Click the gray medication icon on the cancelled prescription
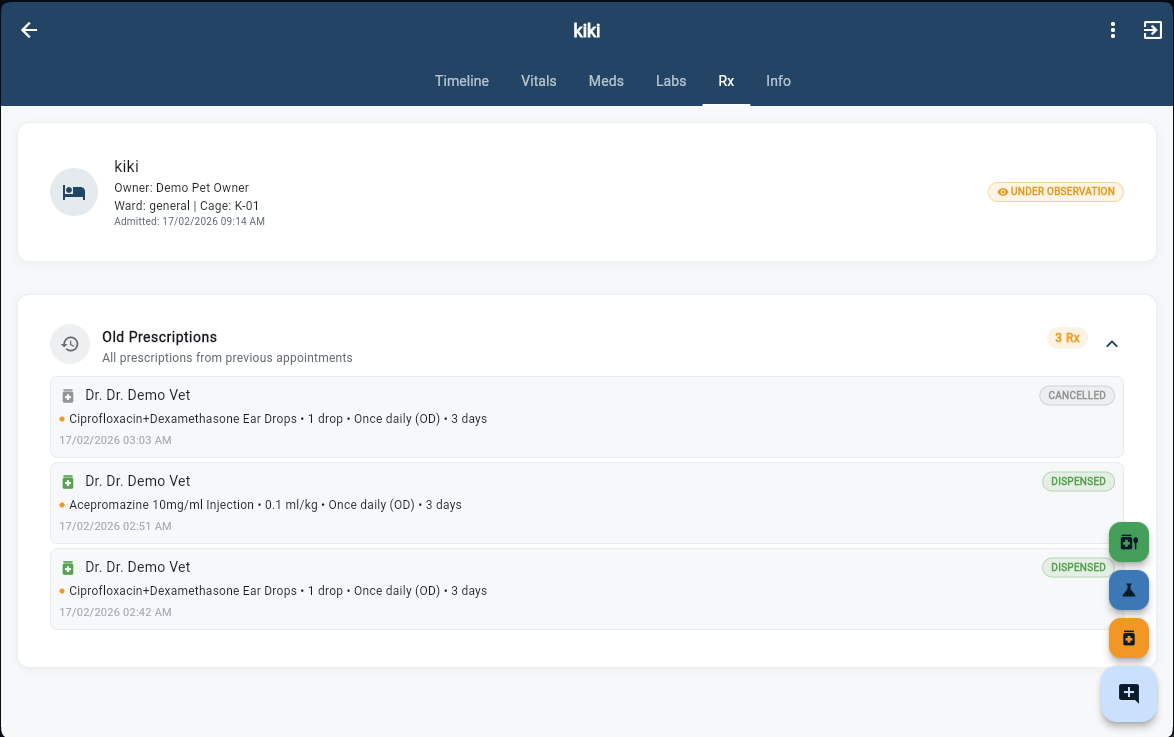 coord(66,395)
